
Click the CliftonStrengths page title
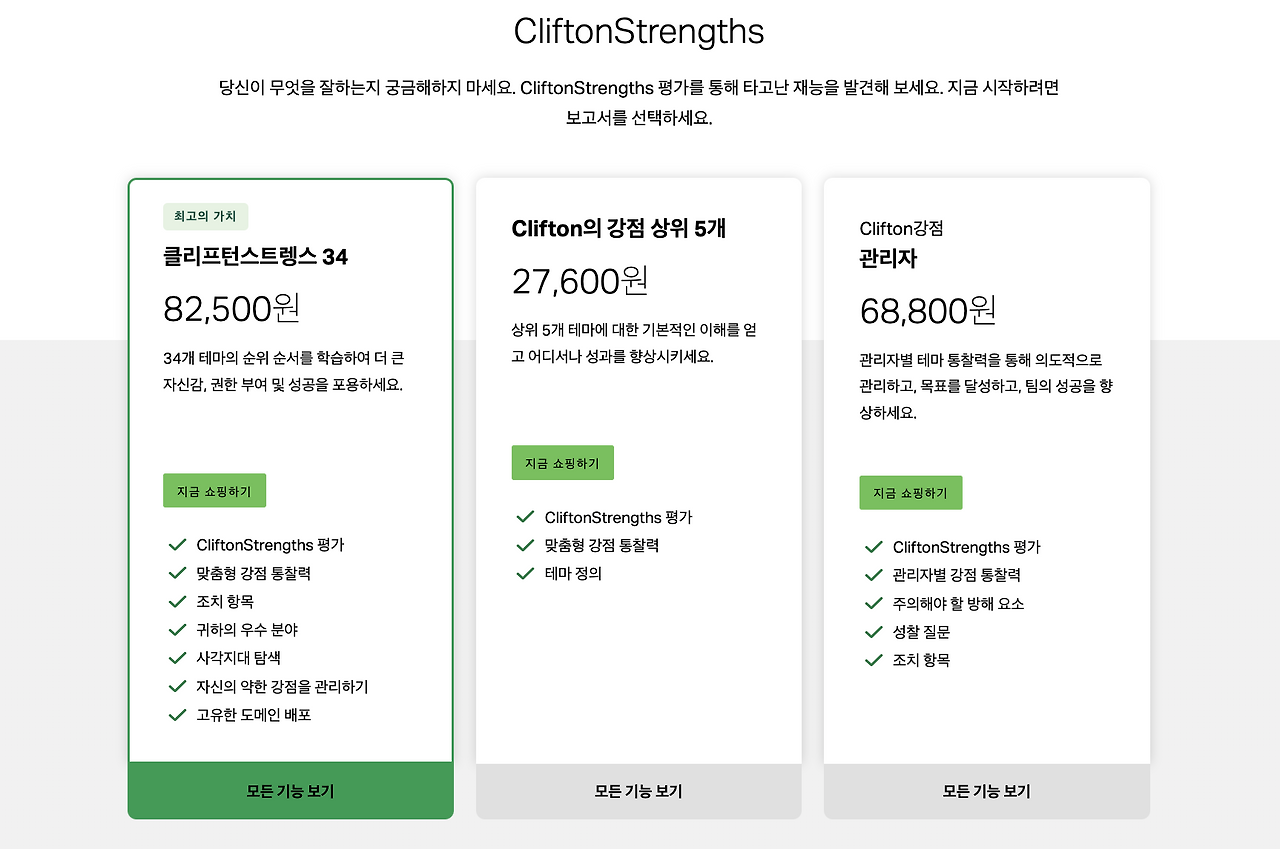pos(639,32)
